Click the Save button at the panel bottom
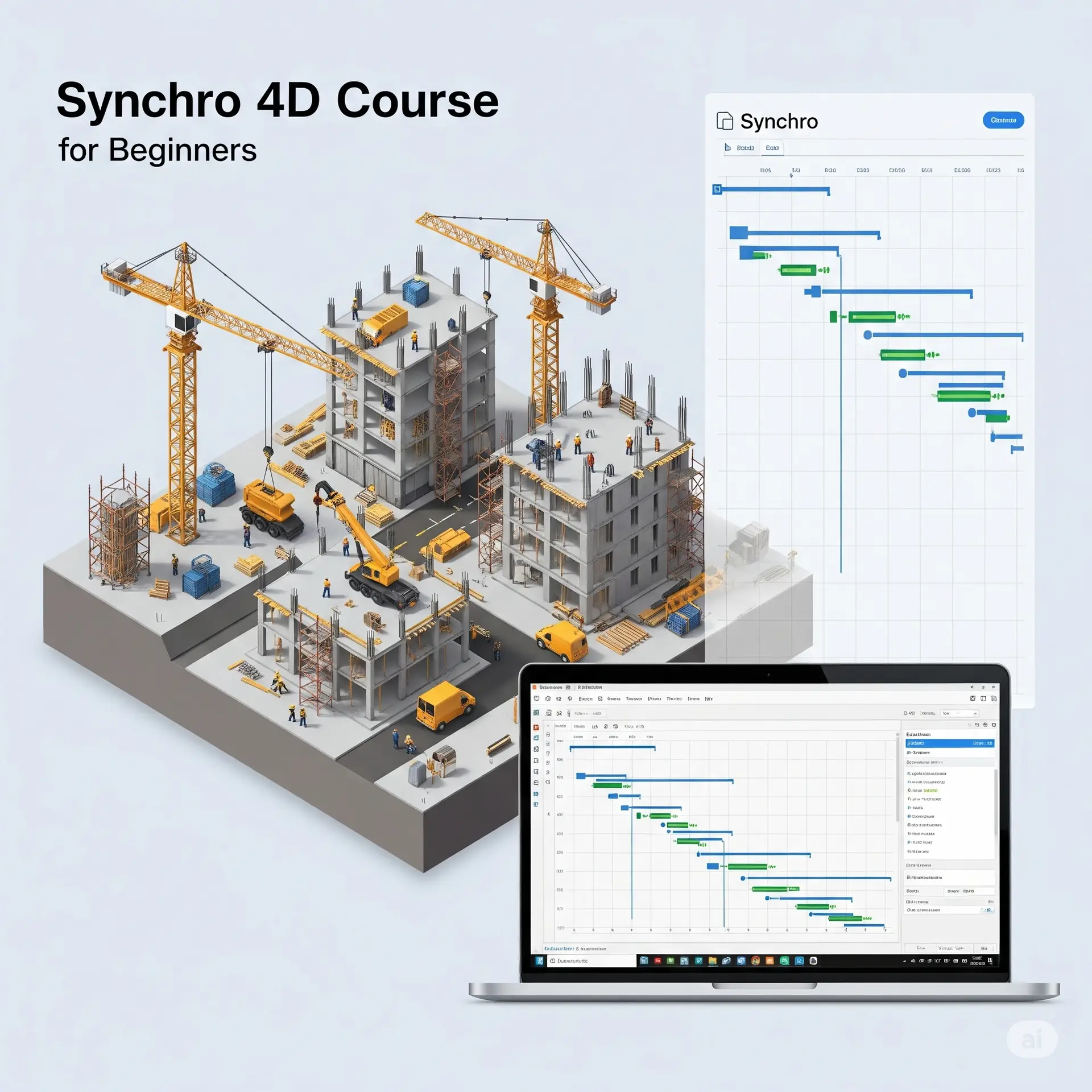Image resolution: width=1092 pixels, height=1092 pixels. 985,948
